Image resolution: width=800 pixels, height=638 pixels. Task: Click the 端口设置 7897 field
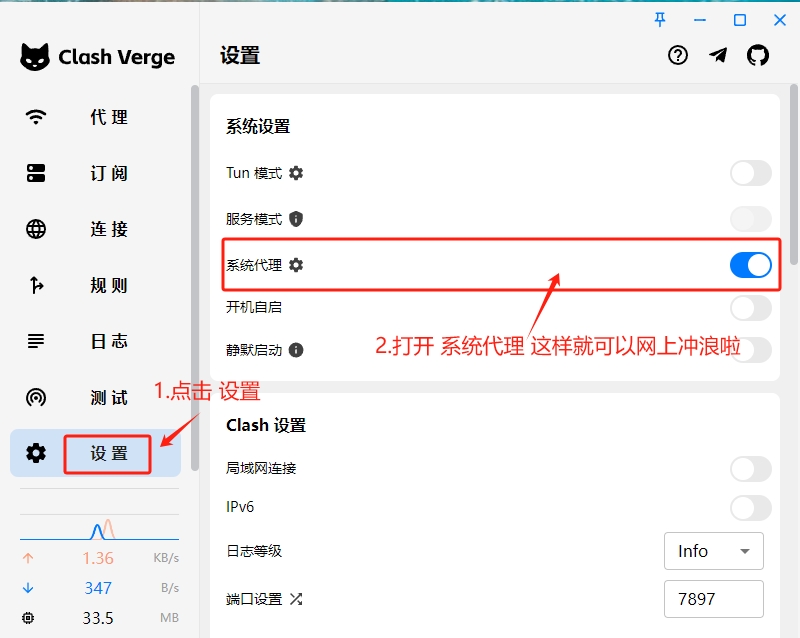point(714,599)
